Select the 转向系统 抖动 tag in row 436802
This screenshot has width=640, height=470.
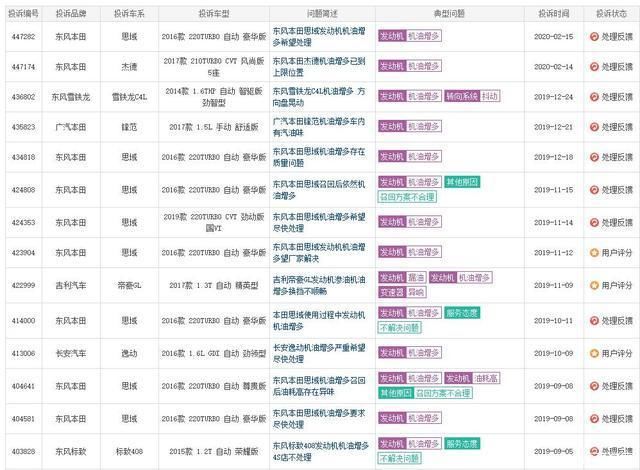pos(472,96)
